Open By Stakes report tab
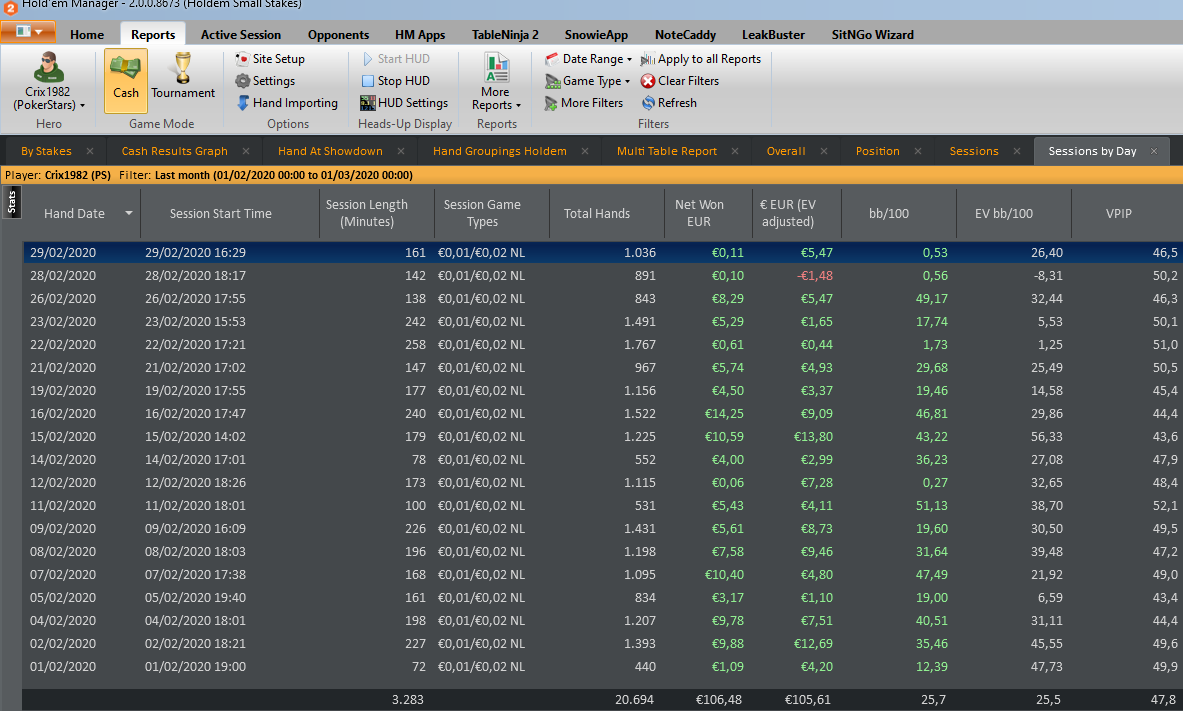This screenshot has width=1183, height=711. [x=46, y=151]
